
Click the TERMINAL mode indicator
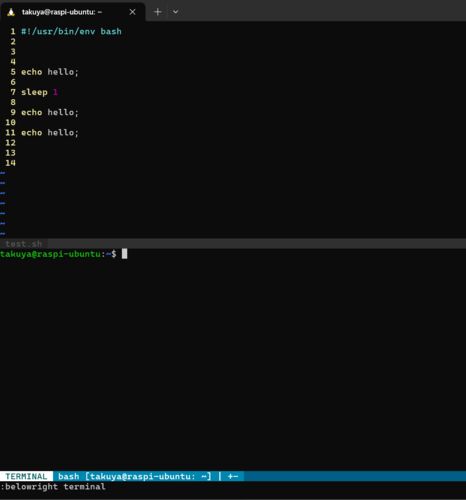click(26, 476)
